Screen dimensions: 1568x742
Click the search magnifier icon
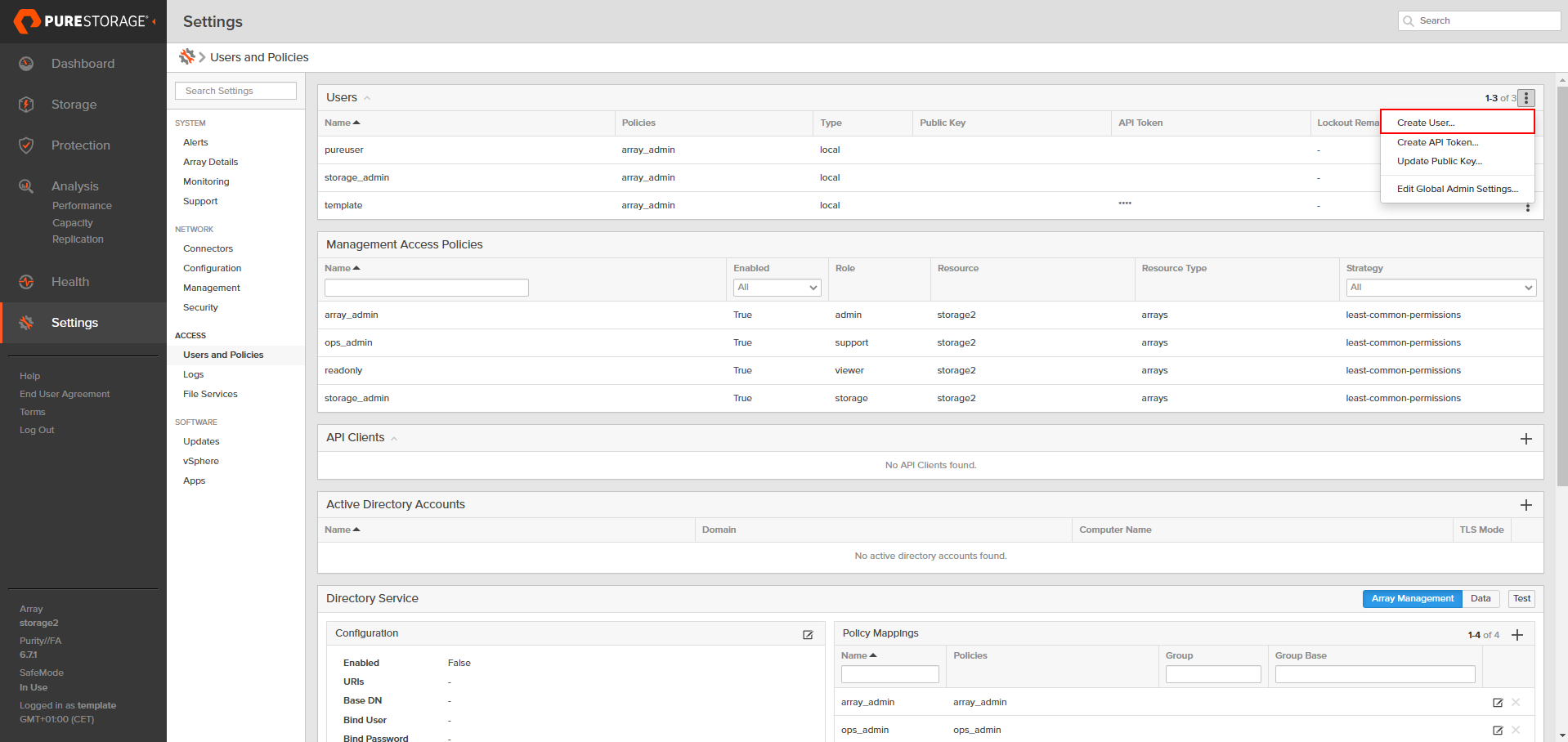pos(1409,21)
